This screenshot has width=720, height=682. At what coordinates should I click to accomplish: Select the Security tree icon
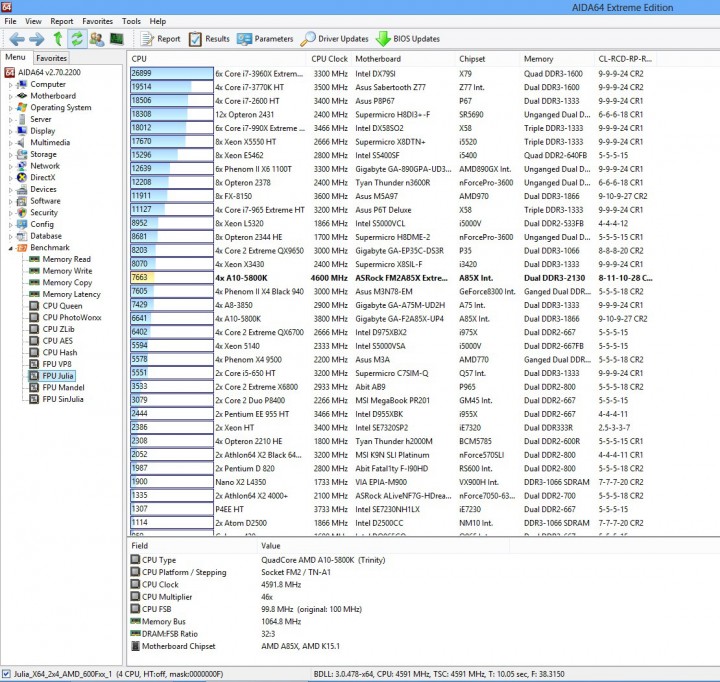22,213
